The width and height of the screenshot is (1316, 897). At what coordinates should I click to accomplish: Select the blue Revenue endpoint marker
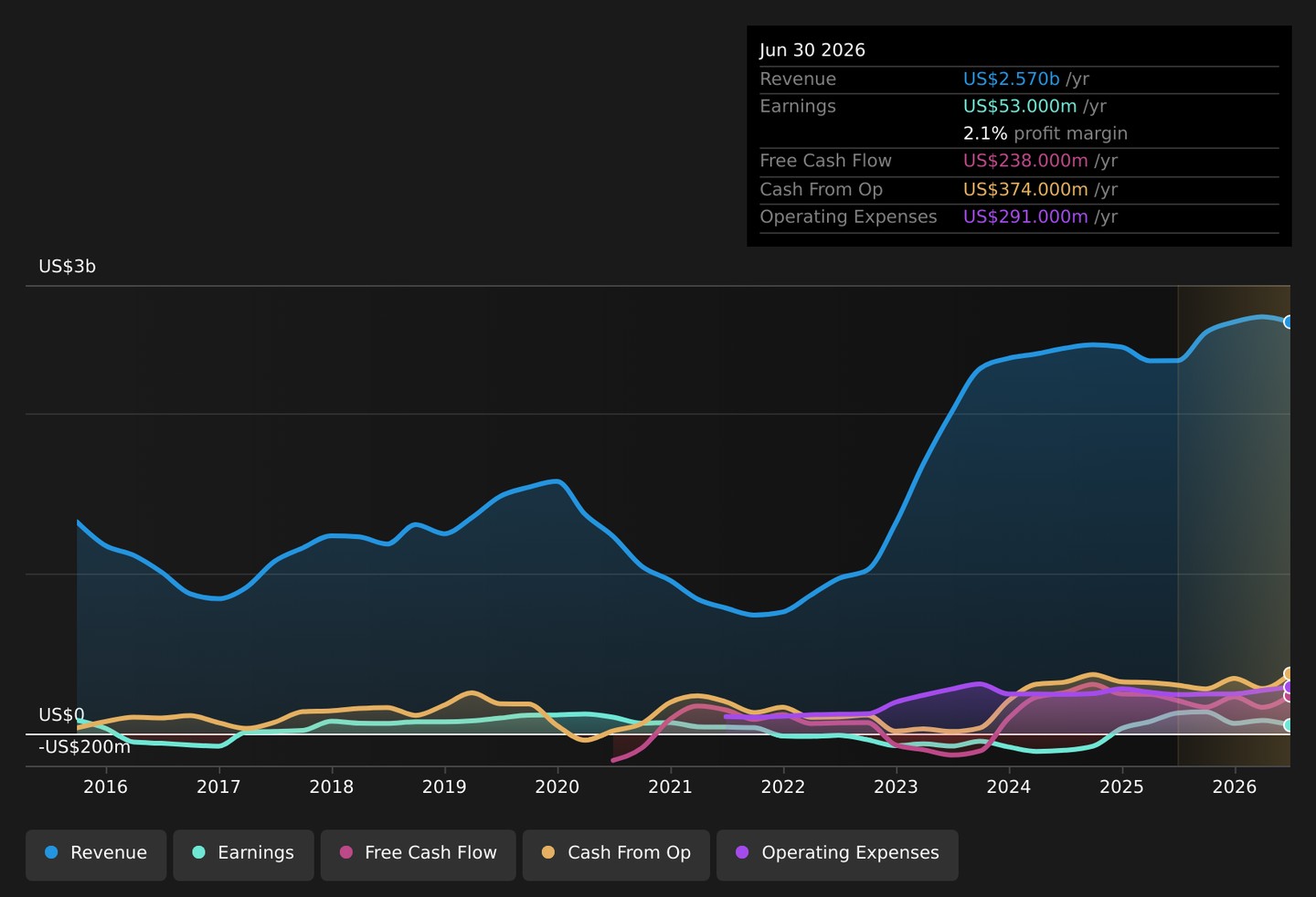pyautogui.click(x=1289, y=322)
